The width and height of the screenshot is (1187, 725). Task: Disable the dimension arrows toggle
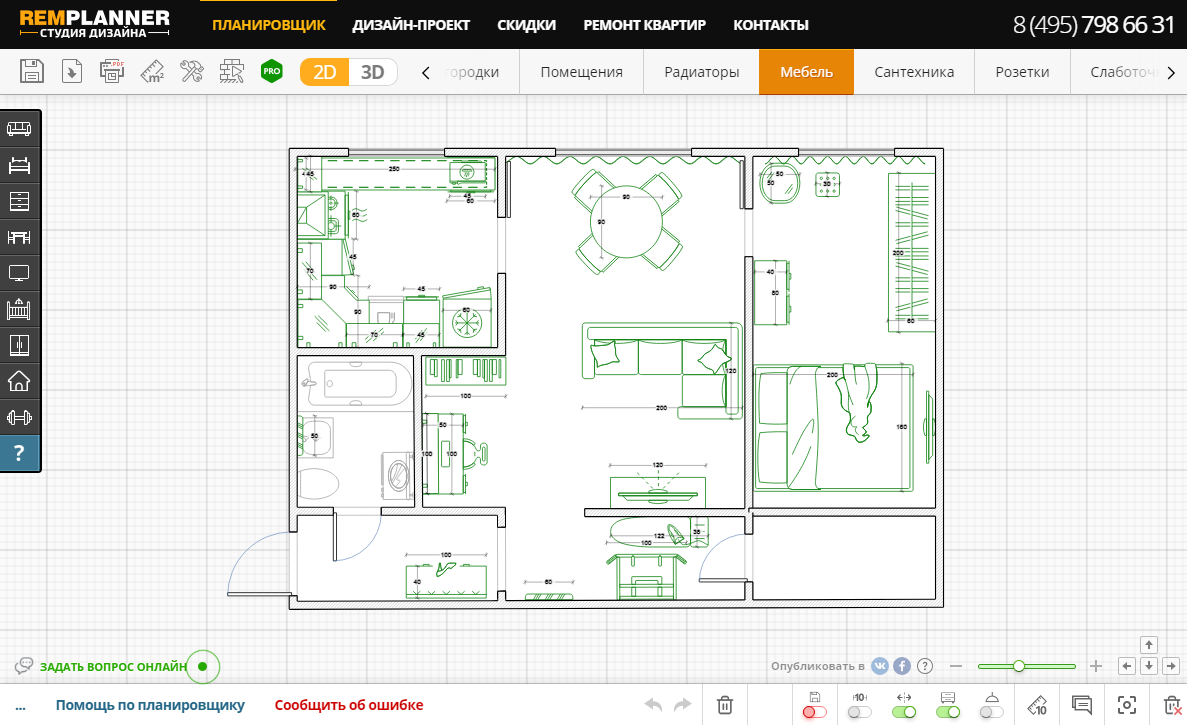tap(904, 711)
